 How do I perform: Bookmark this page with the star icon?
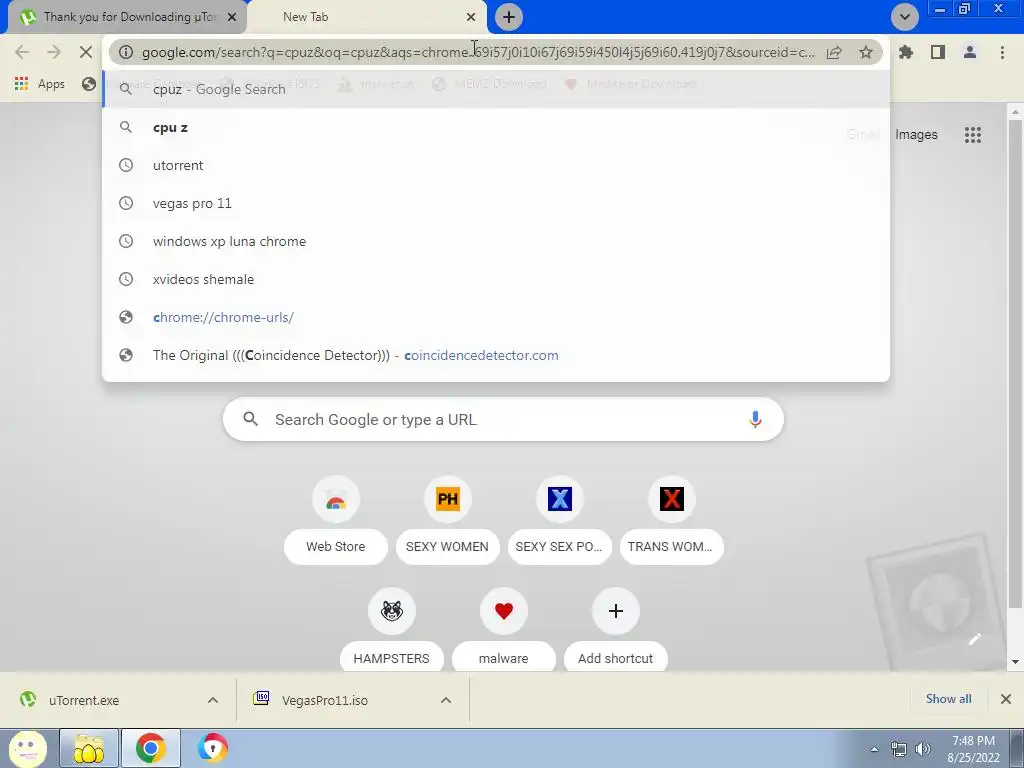click(x=866, y=52)
